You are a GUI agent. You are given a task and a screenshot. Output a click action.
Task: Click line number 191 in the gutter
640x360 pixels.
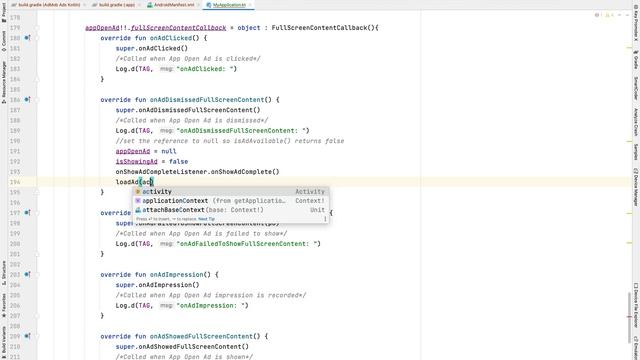[15, 151]
